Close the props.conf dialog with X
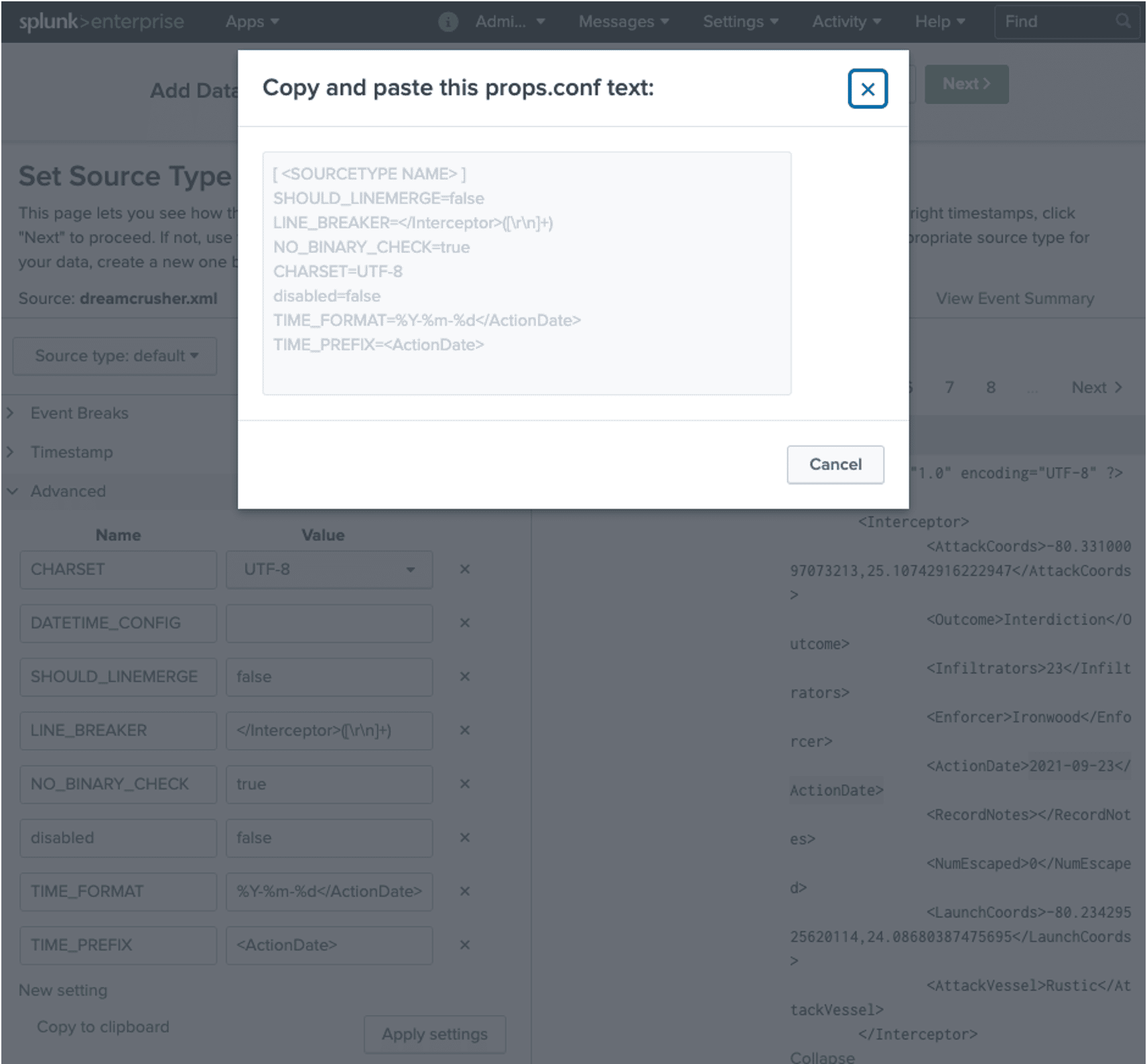The height and width of the screenshot is (1064, 1147). point(867,88)
